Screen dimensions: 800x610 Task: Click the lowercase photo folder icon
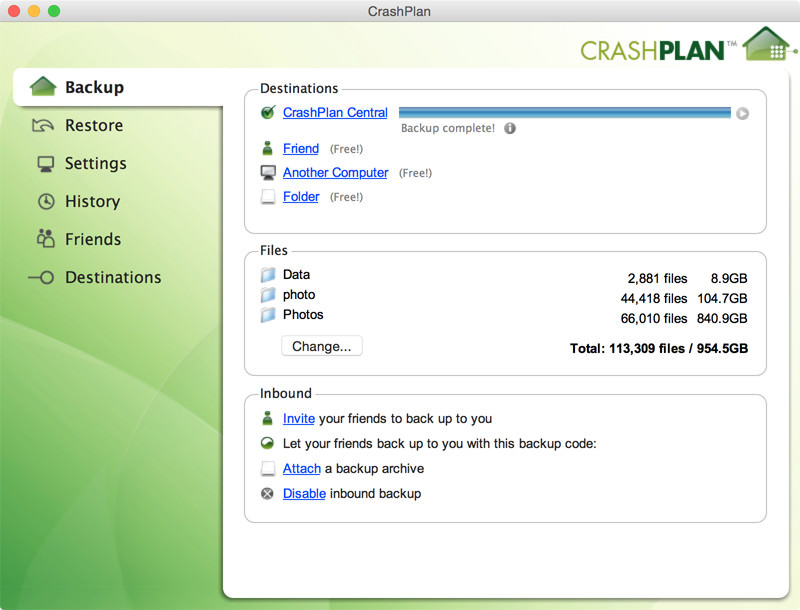[268, 295]
